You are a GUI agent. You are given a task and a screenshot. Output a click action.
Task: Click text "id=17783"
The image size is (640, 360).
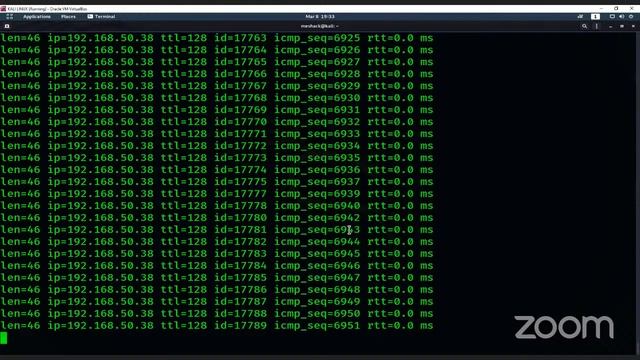click(x=240, y=254)
